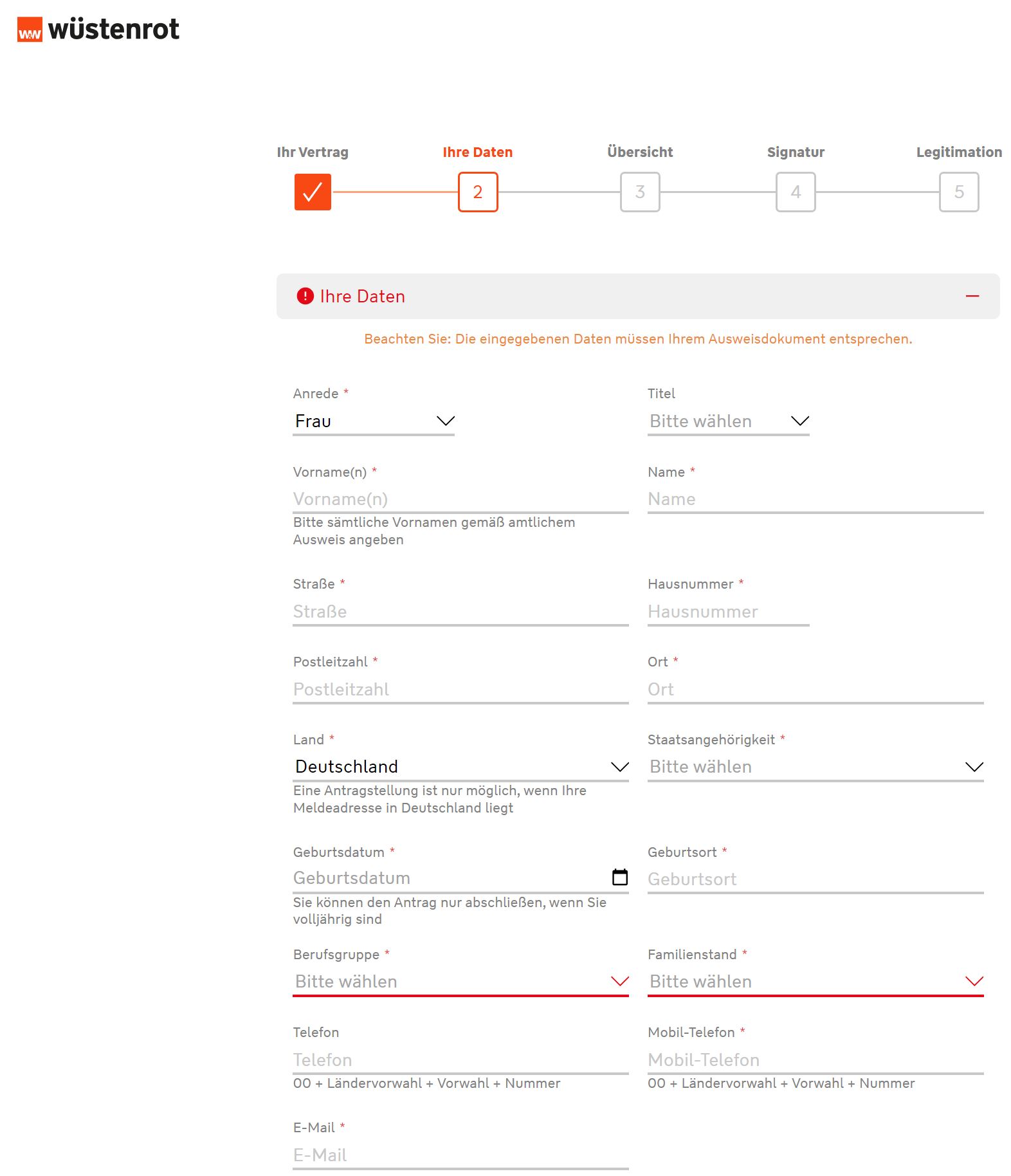Focus the Ort input field
Viewport: 1011px width, 1176px height.
pos(815,690)
